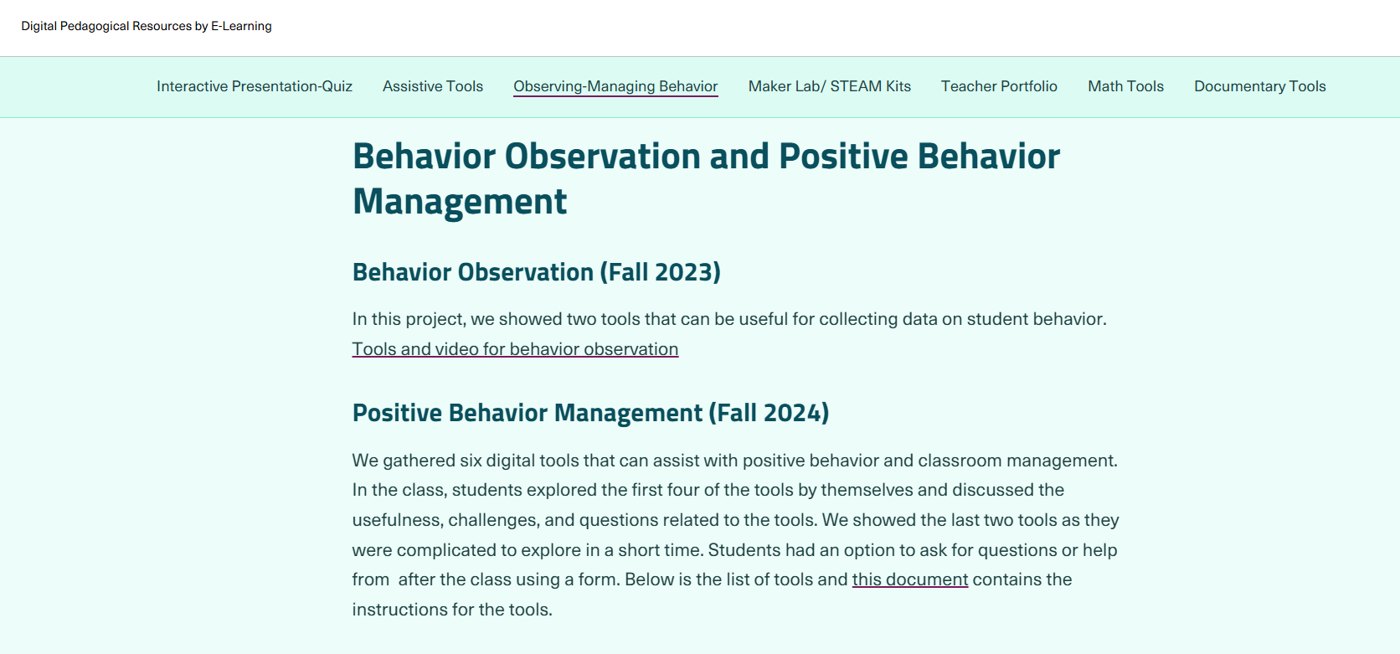
Task: Open the Math Tools page
Action: 1126,86
